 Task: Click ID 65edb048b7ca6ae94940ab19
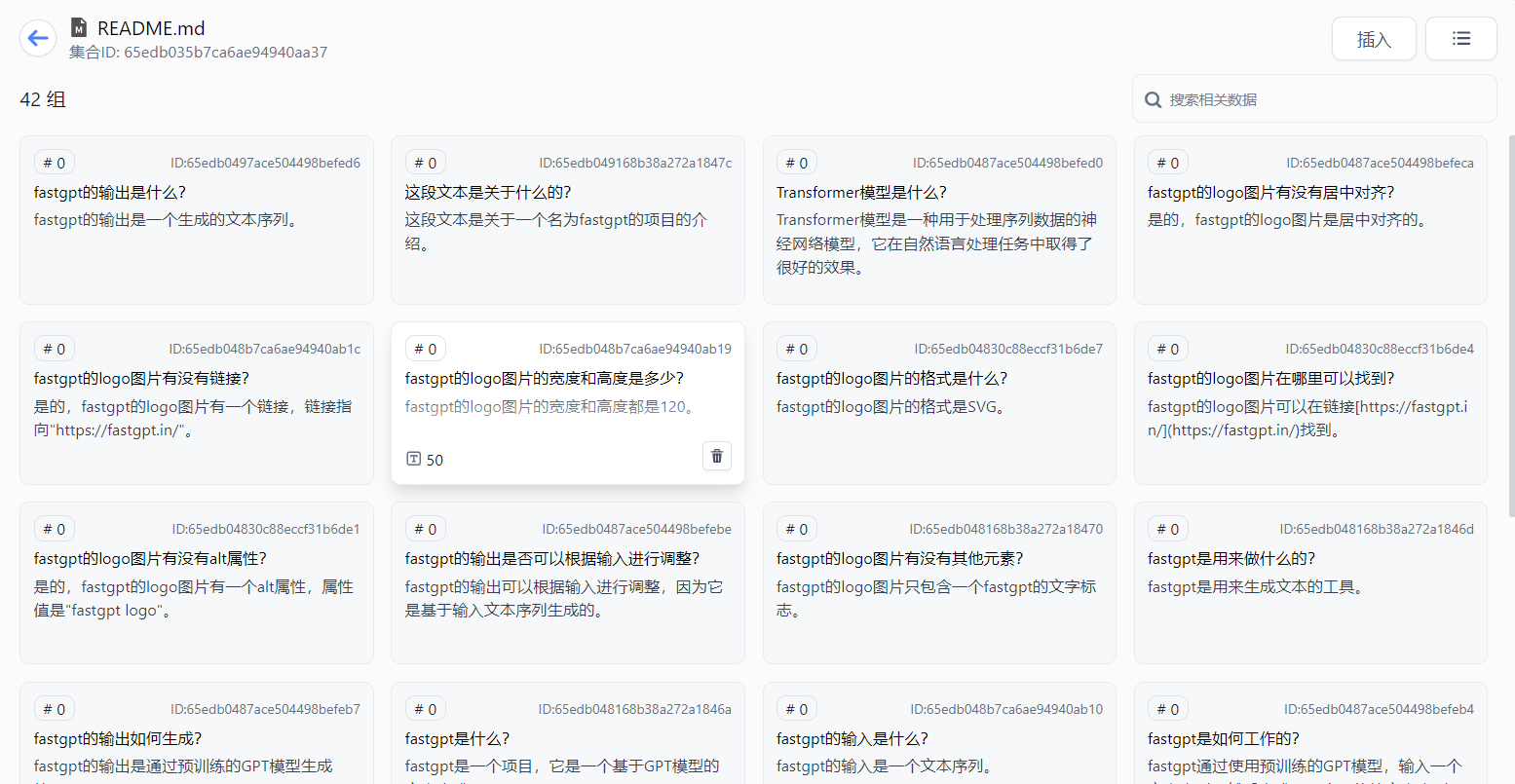click(636, 349)
